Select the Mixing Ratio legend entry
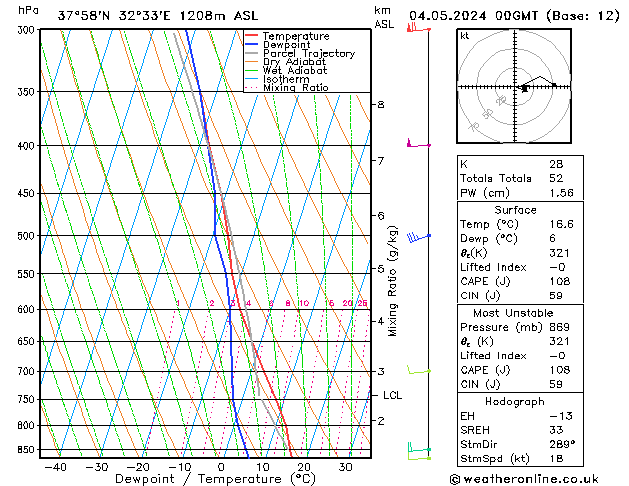The image size is (629, 486). pyautogui.click(x=295, y=88)
